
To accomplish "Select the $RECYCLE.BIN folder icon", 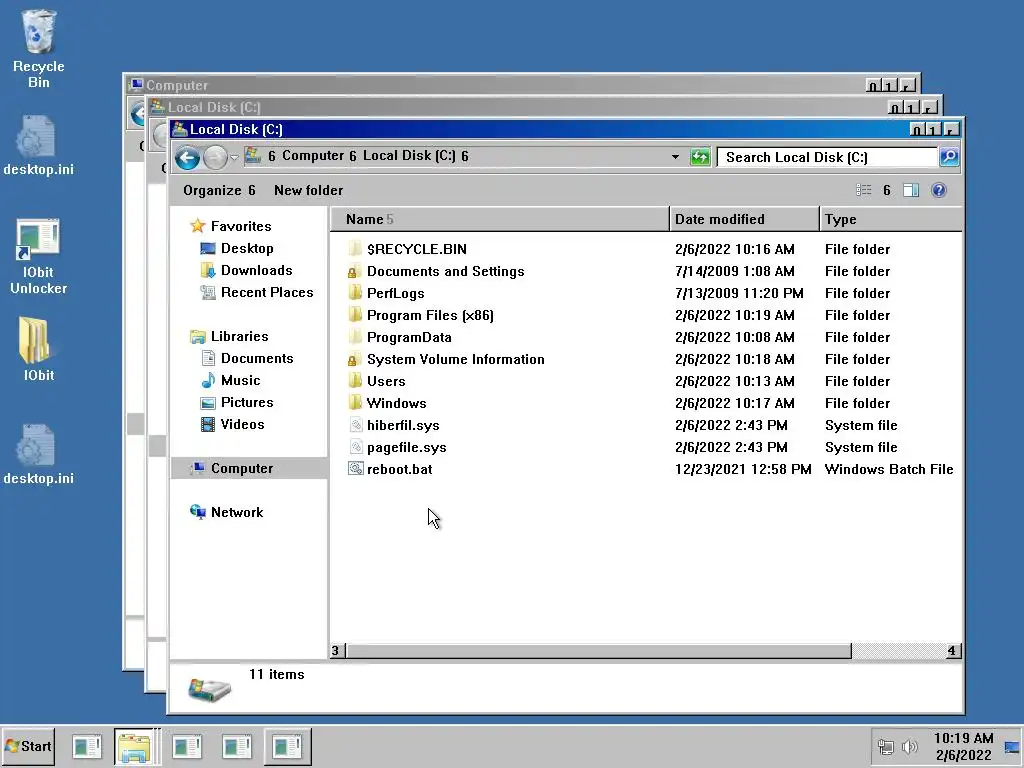I will [x=355, y=249].
